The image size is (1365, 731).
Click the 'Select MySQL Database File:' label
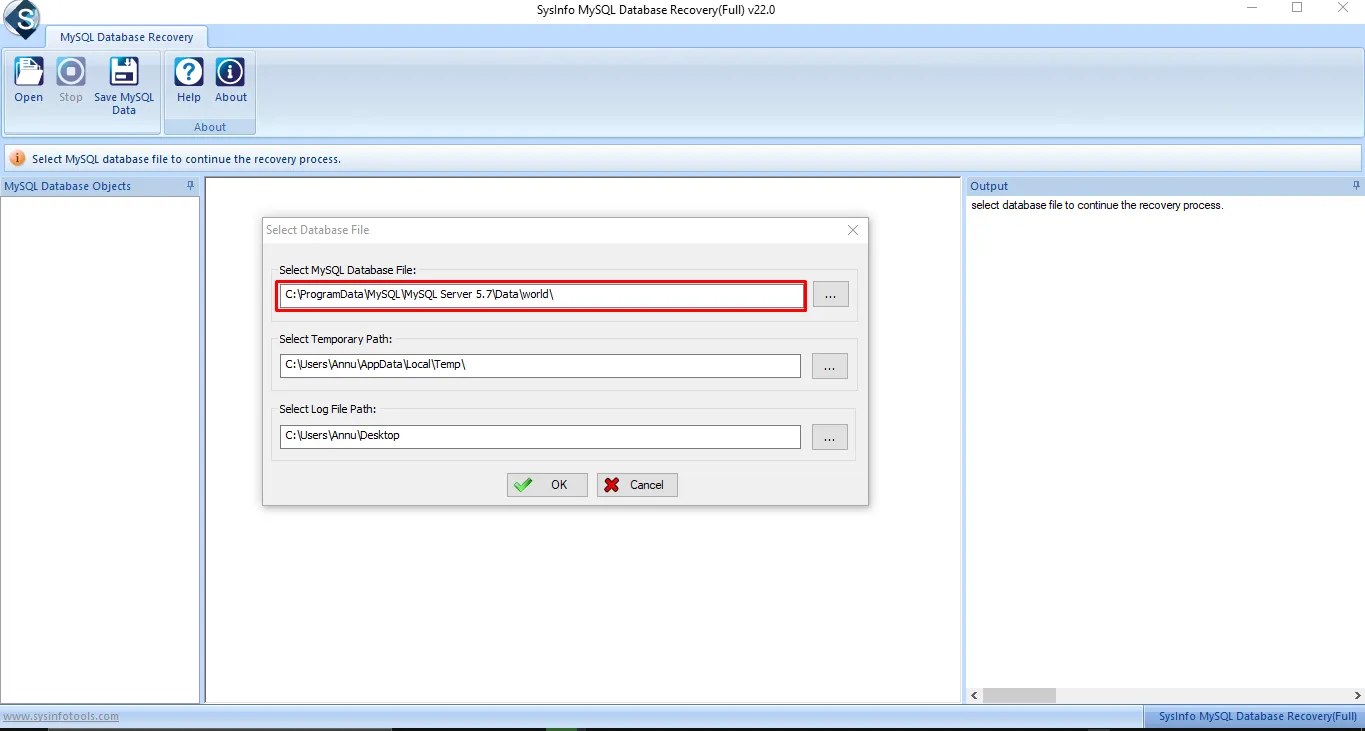(x=347, y=270)
